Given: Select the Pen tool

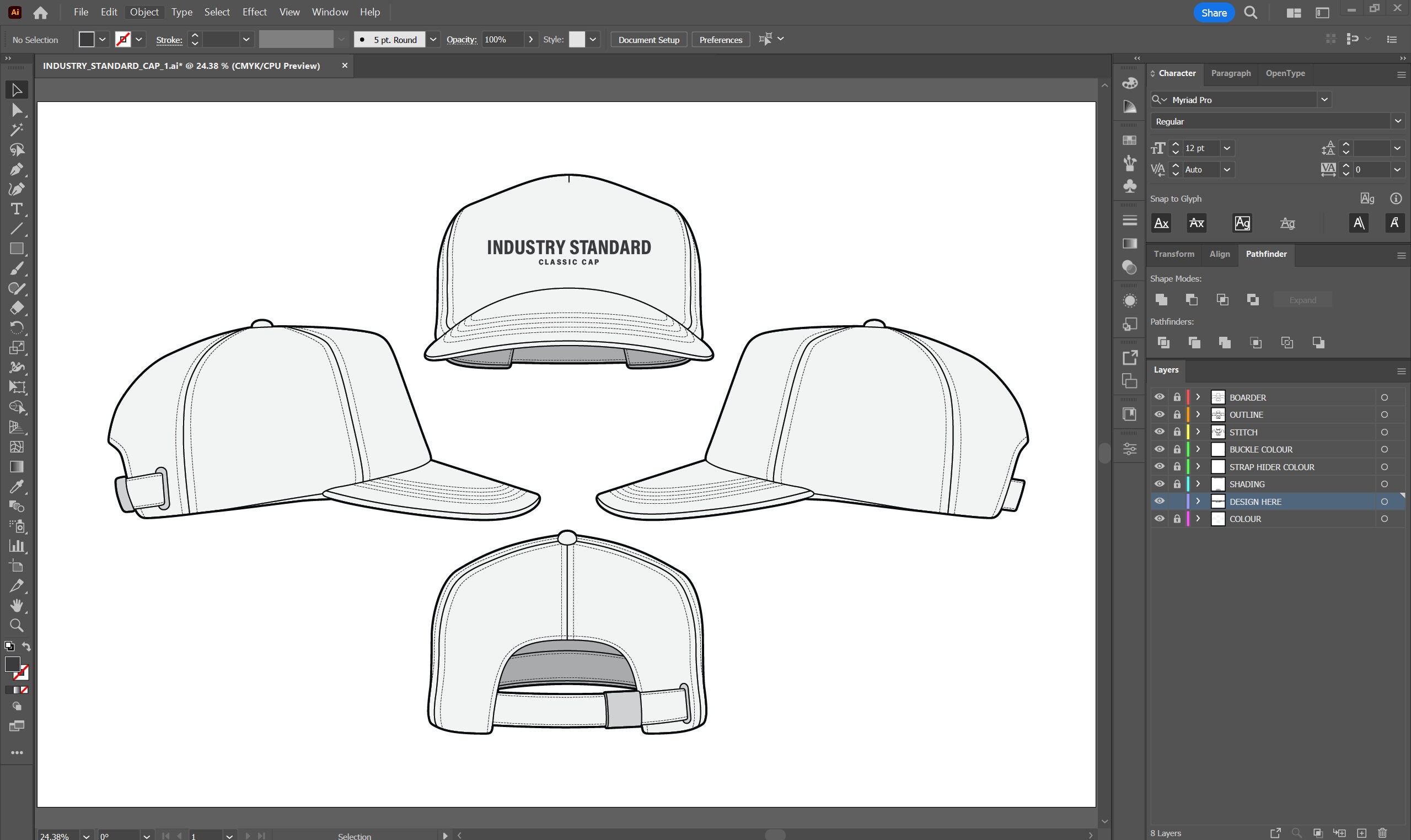Looking at the screenshot, I should click(x=17, y=169).
